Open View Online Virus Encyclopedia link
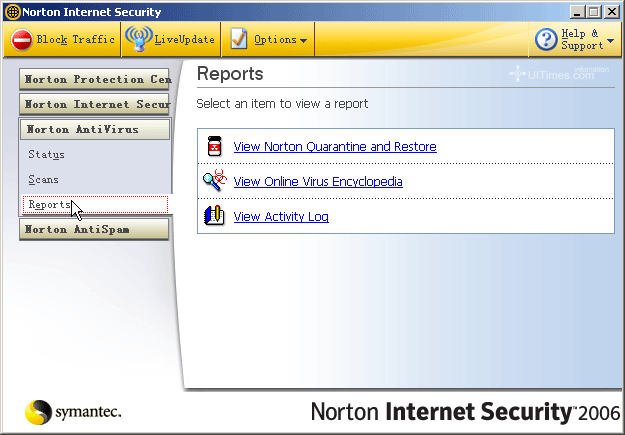 318,182
